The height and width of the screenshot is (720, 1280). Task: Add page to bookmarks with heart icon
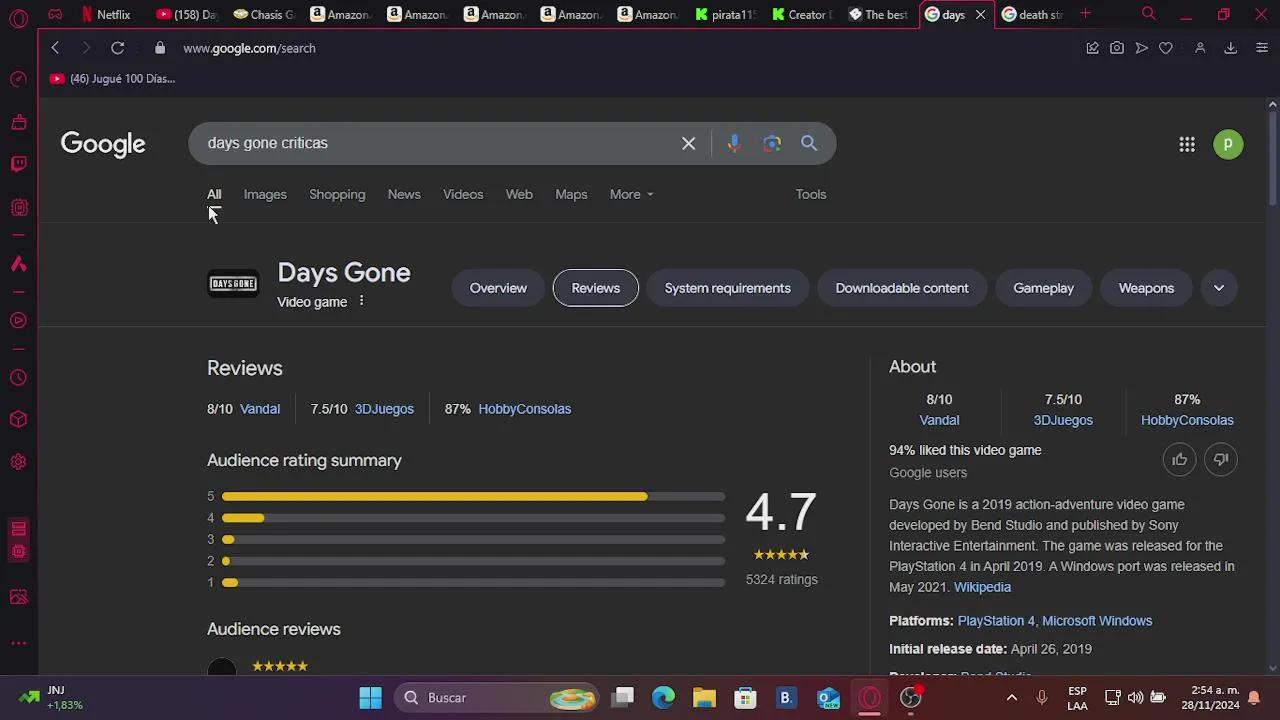tap(1166, 48)
